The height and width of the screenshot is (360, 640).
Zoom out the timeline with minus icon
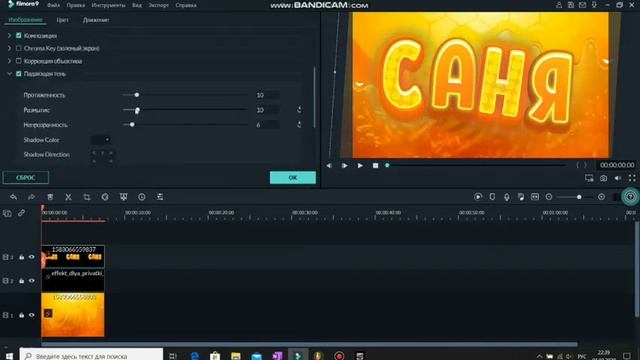[549, 197]
